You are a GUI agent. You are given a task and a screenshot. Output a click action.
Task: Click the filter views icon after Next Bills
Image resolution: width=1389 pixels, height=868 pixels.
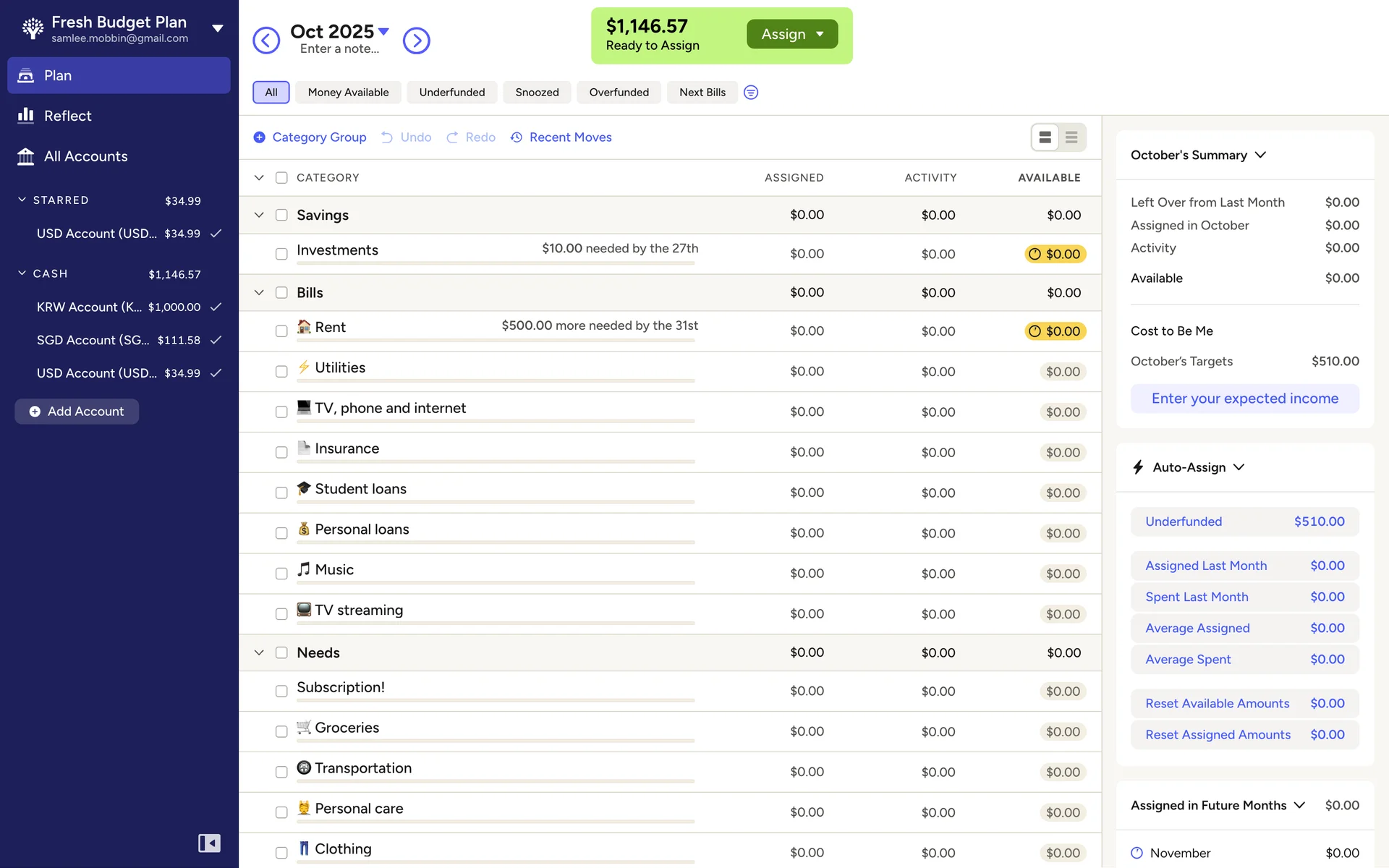[751, 93]
